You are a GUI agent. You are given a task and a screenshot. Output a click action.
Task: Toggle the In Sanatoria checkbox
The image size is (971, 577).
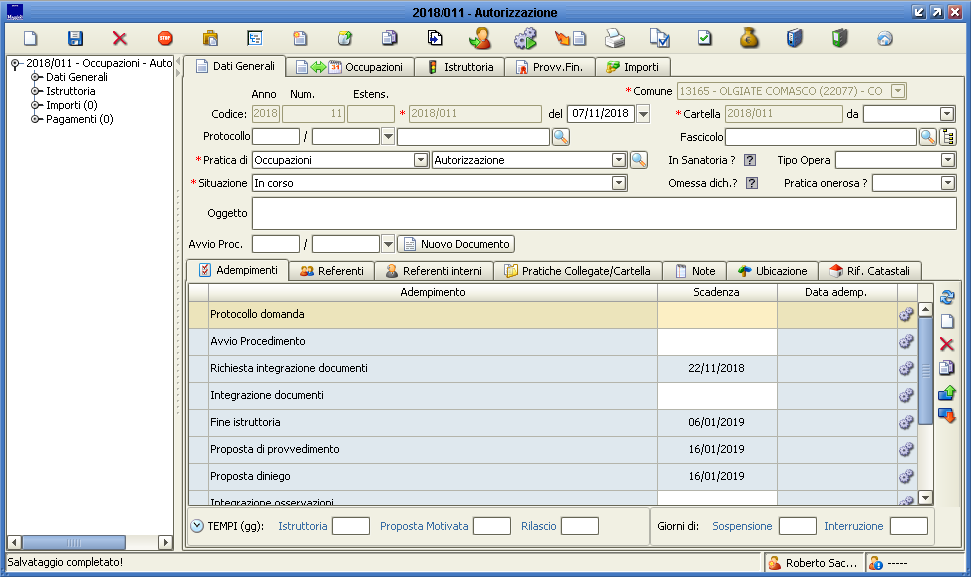coord(750,160)
